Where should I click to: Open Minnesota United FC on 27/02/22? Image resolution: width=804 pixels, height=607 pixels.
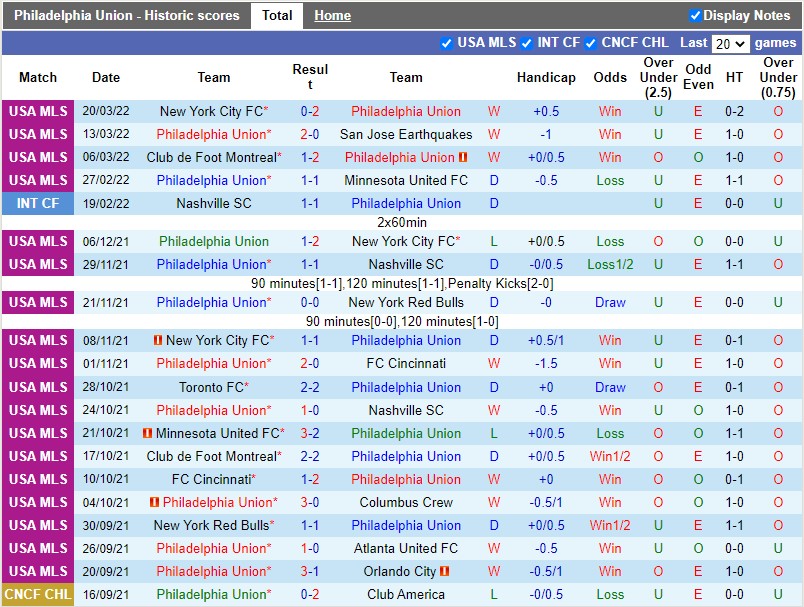[x=406, y=180]
